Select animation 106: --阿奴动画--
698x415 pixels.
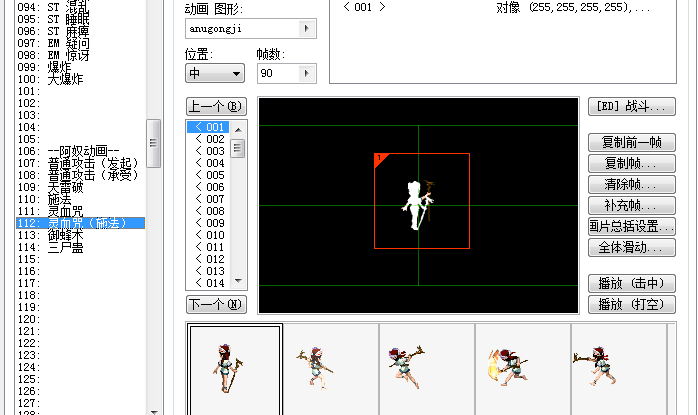[81, 151]
